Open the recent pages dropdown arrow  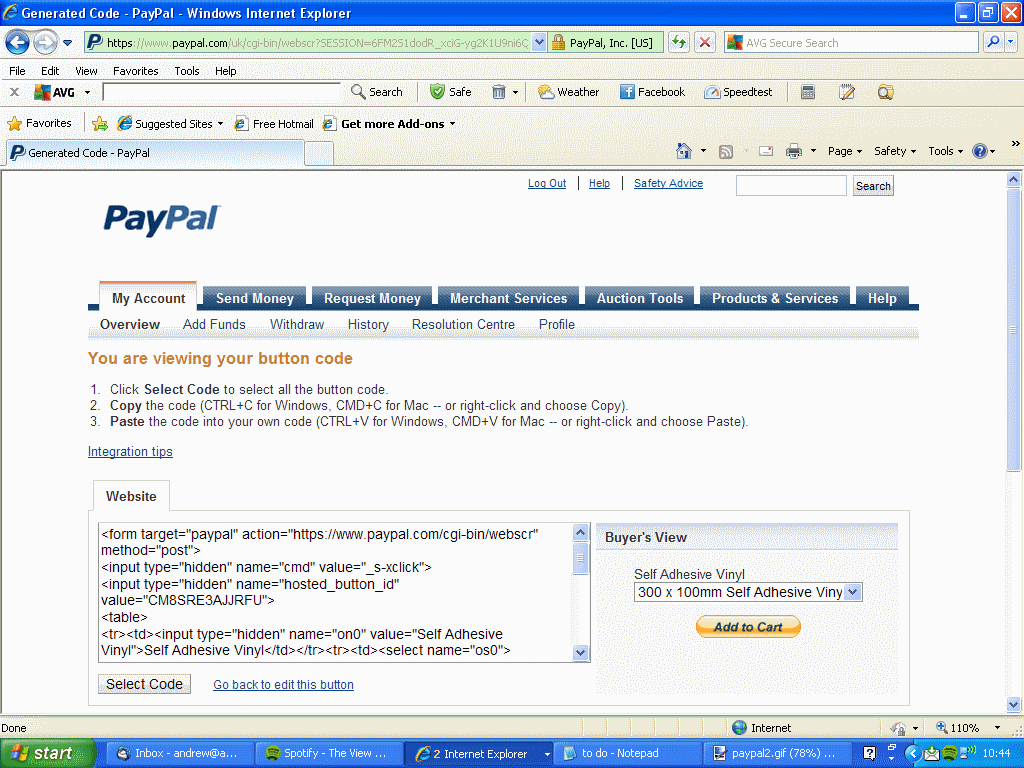click(x=67, y=43)
